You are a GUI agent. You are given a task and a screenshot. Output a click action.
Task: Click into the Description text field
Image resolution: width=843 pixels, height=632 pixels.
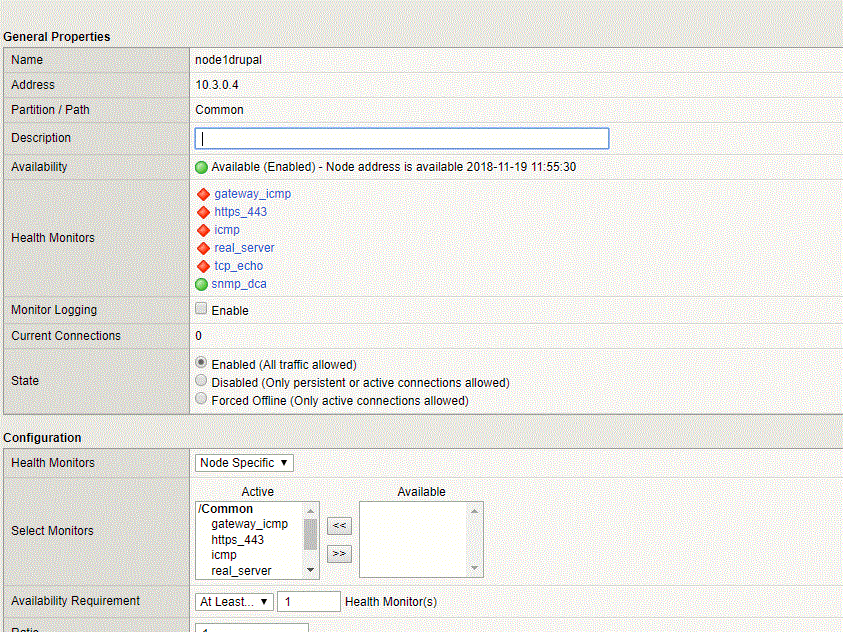click(x=401, y=139)
